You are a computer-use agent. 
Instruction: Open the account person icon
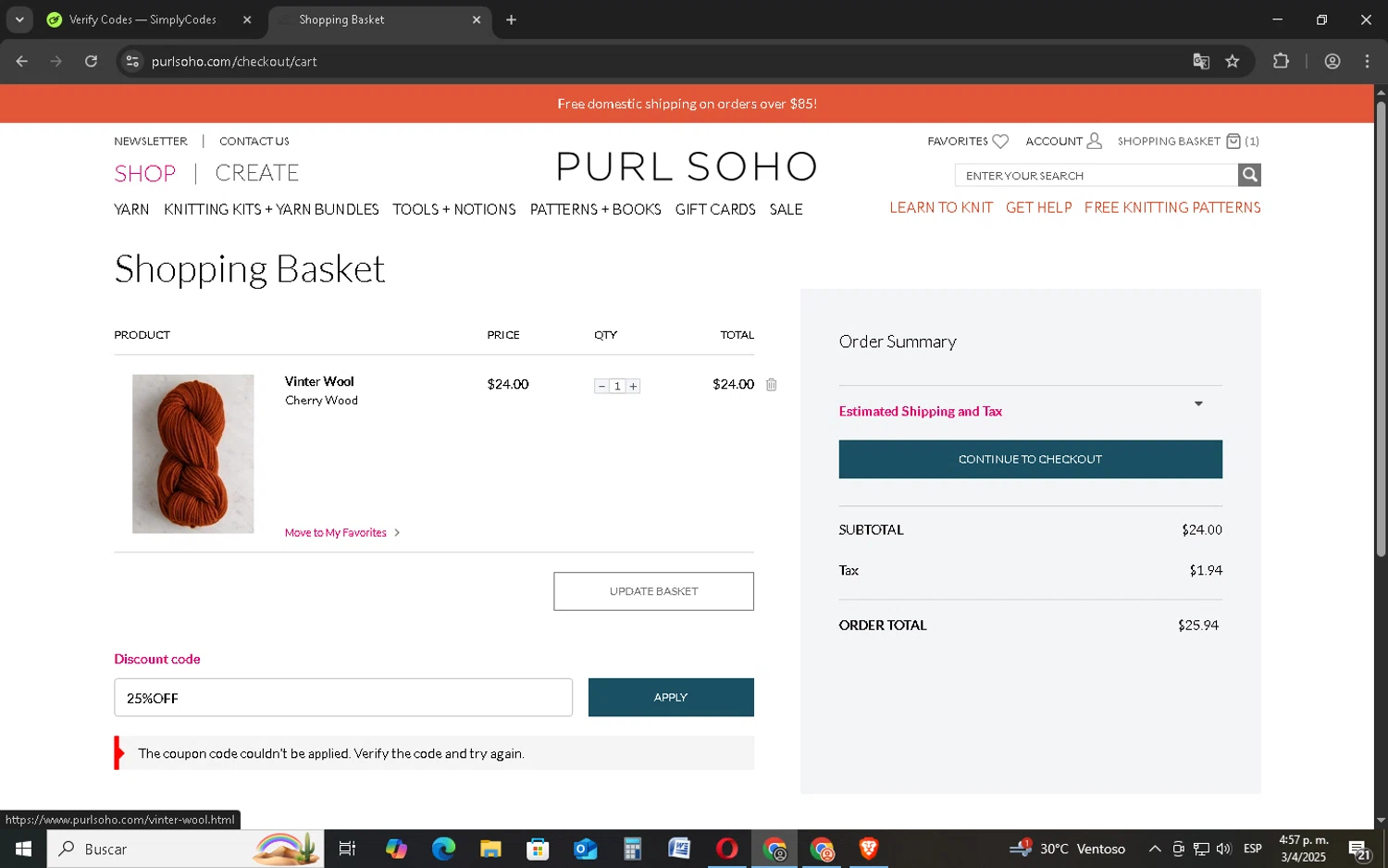tap(1094, 141)
